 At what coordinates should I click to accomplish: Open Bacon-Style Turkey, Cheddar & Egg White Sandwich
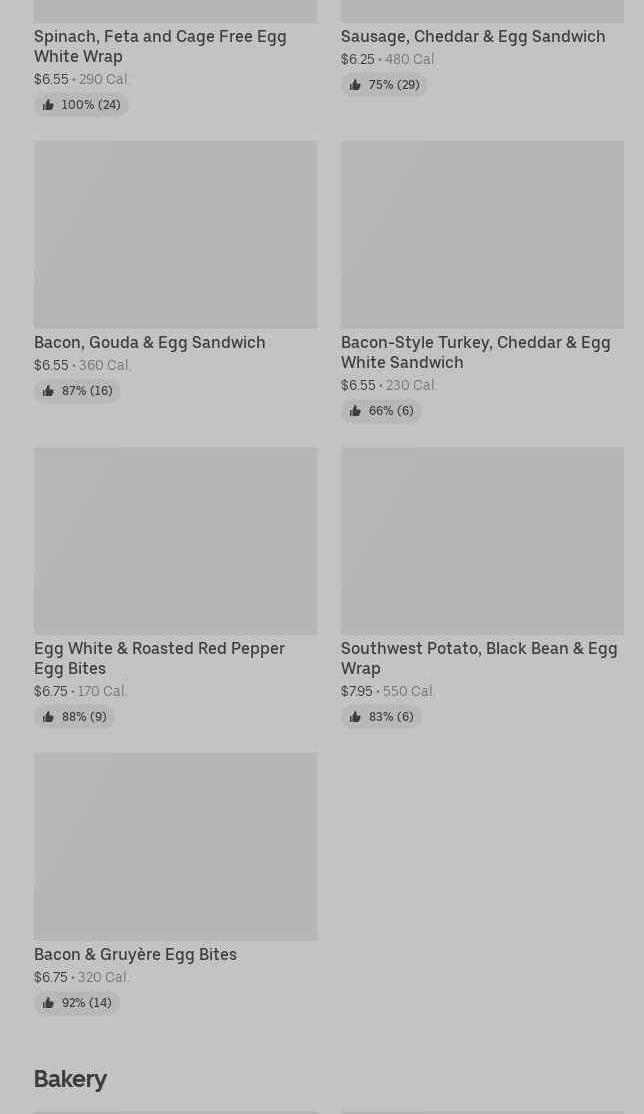(x=475, y=352)
